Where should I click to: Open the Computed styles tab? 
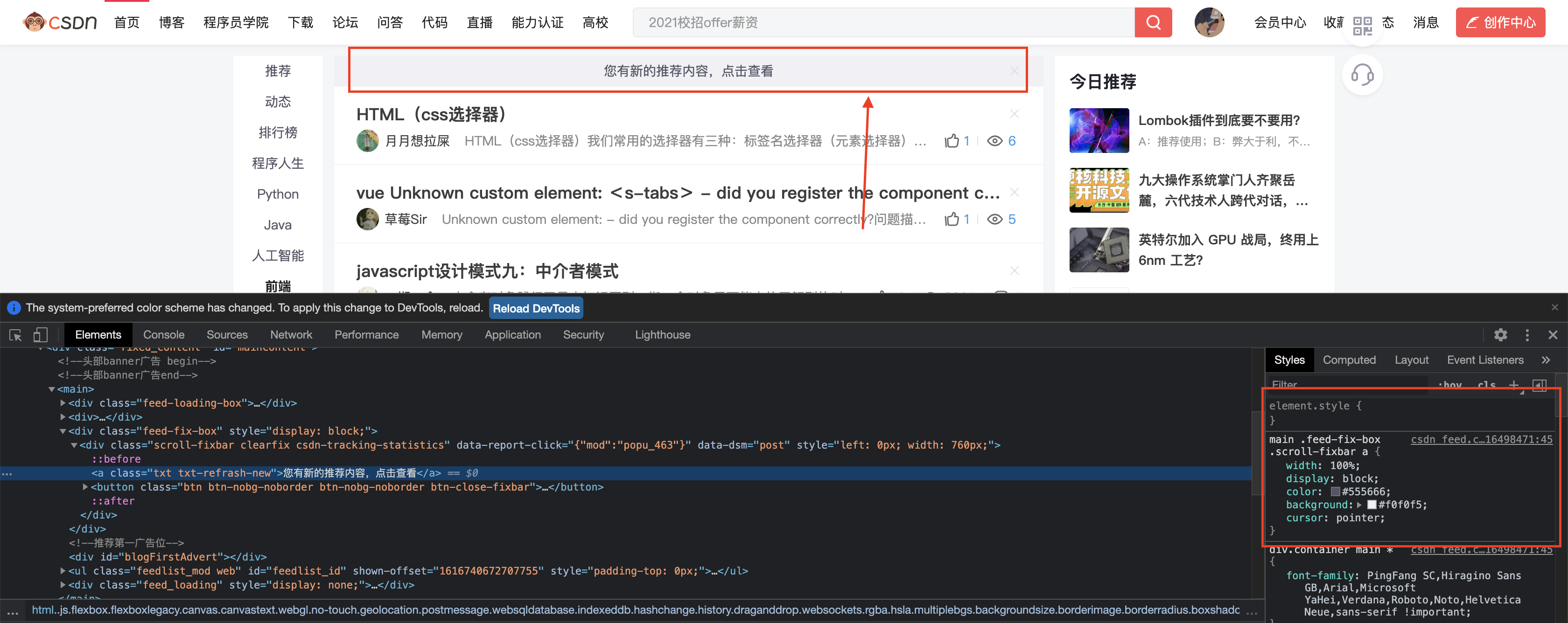[1350, 360]
